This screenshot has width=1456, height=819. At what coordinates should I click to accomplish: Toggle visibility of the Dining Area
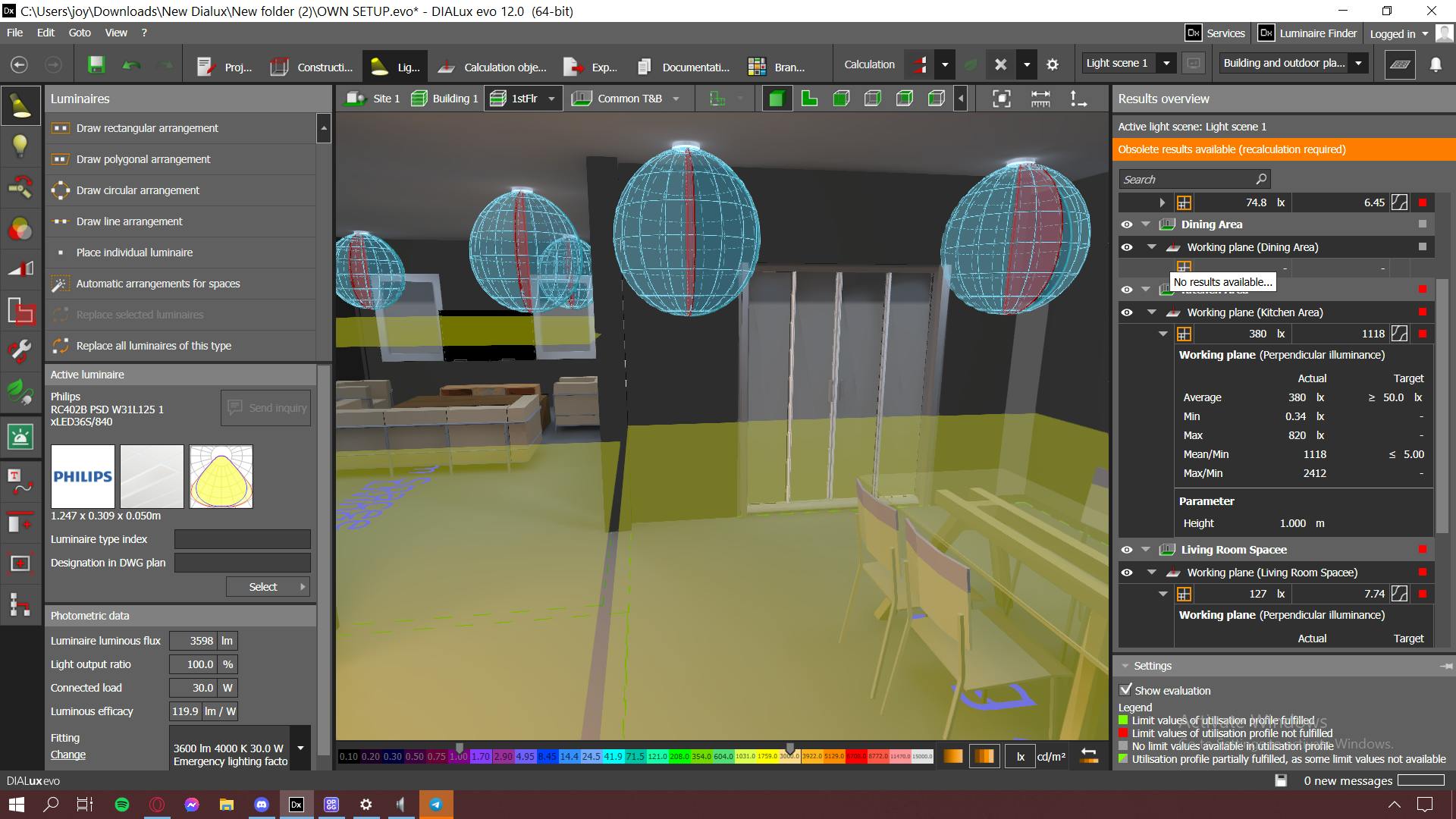[x=1127, y=224]
